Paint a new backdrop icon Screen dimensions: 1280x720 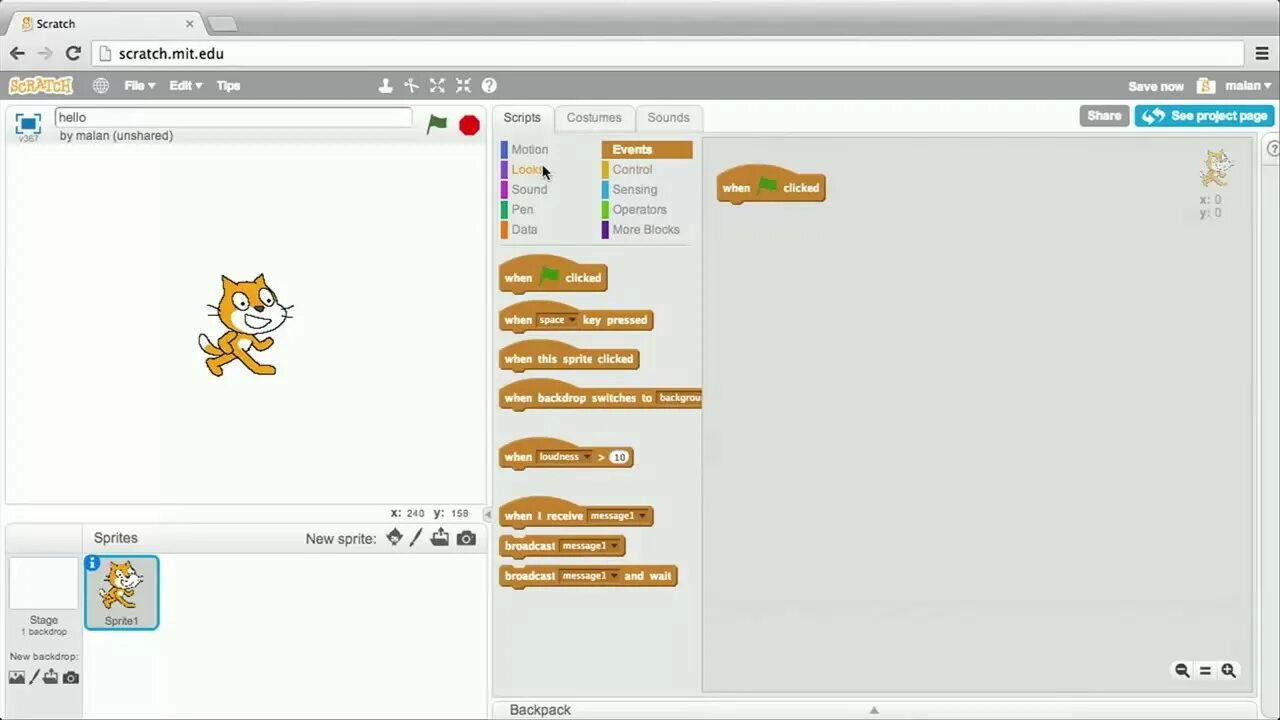[34, 677]
